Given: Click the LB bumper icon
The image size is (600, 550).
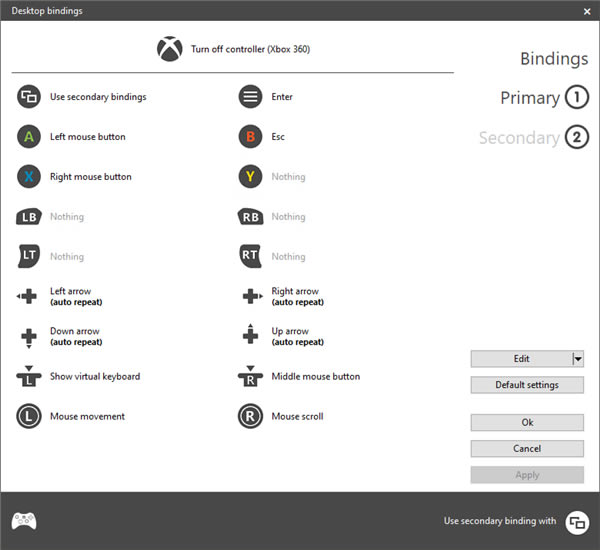Looking at the screenshot, I should [x=29, y=217].
